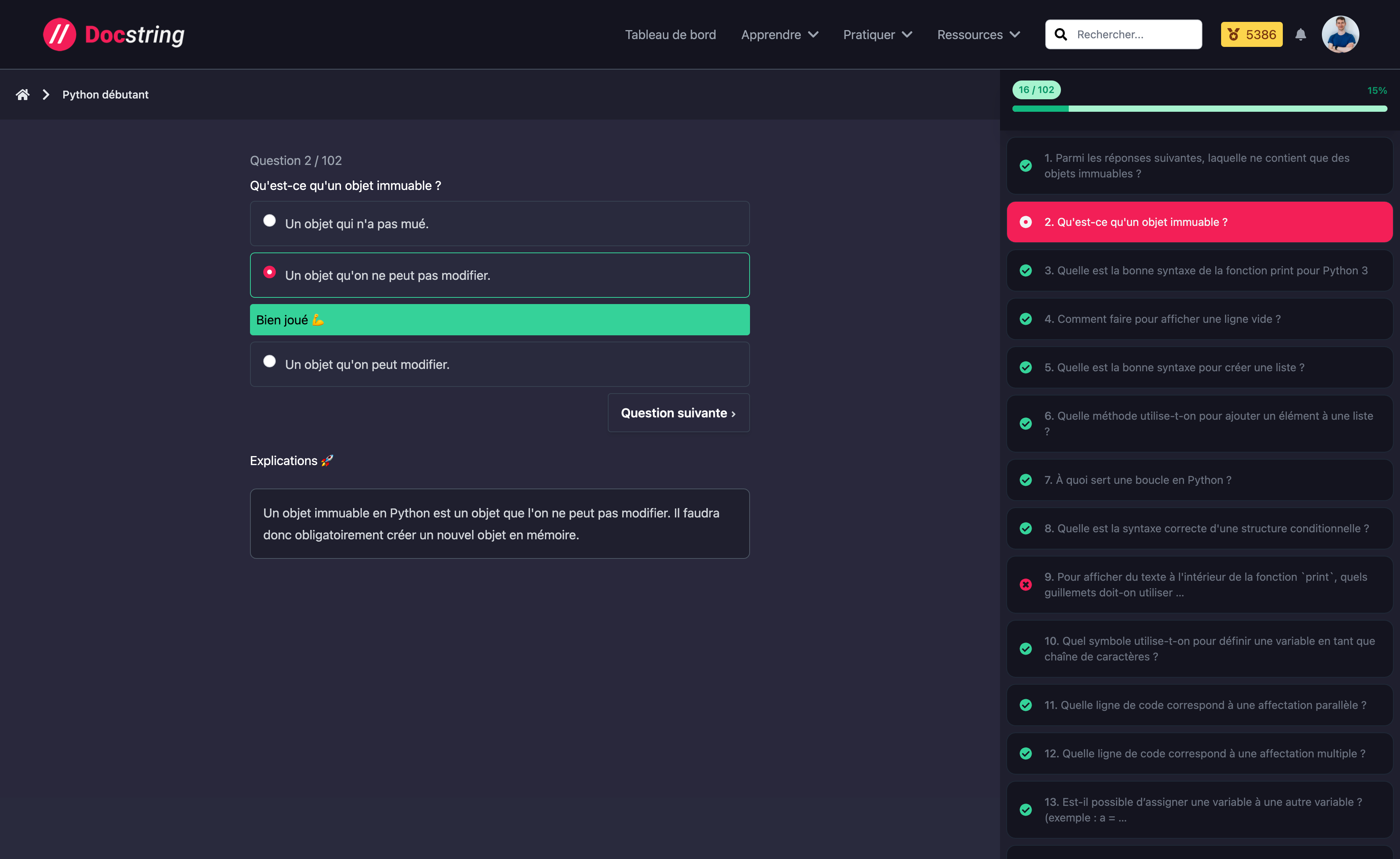Screen dimensions: 1400x859
Task: Open the user profile avatar
Action: click(x=1340, y=35)
